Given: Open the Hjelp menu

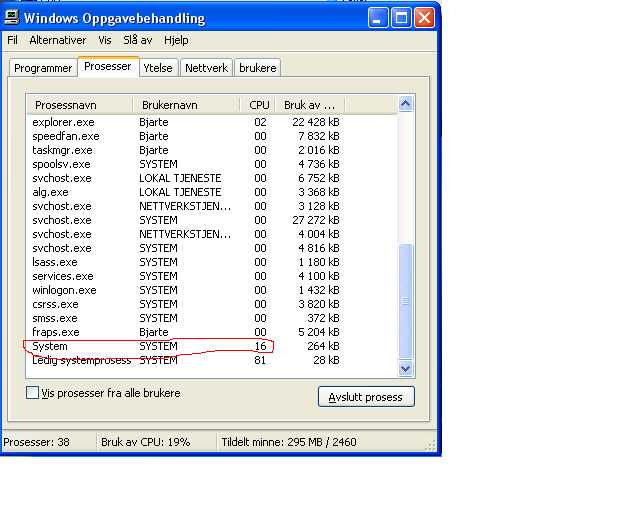Looking at the screenshot, I should coord(176,40).
